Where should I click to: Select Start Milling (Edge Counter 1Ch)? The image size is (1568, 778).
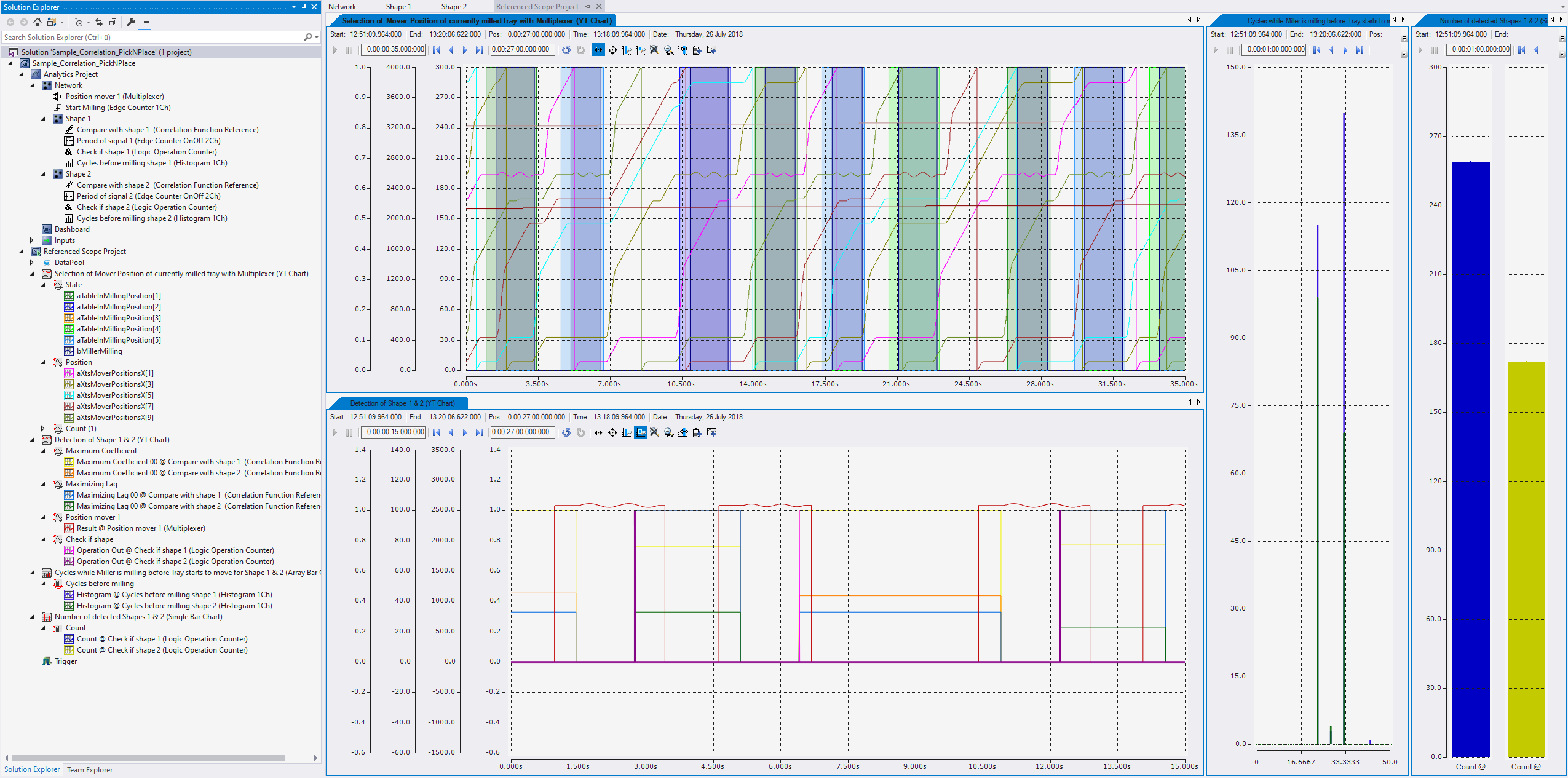click(x=118, y=108)
